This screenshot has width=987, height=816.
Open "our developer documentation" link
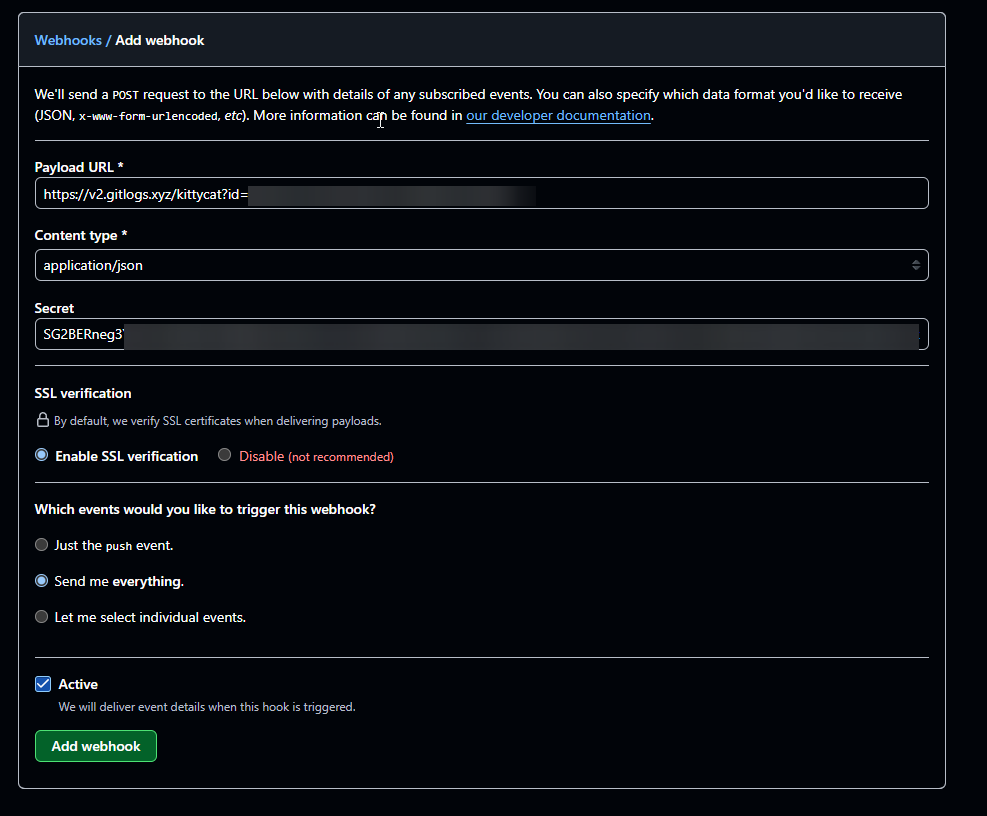pos(558,115)
